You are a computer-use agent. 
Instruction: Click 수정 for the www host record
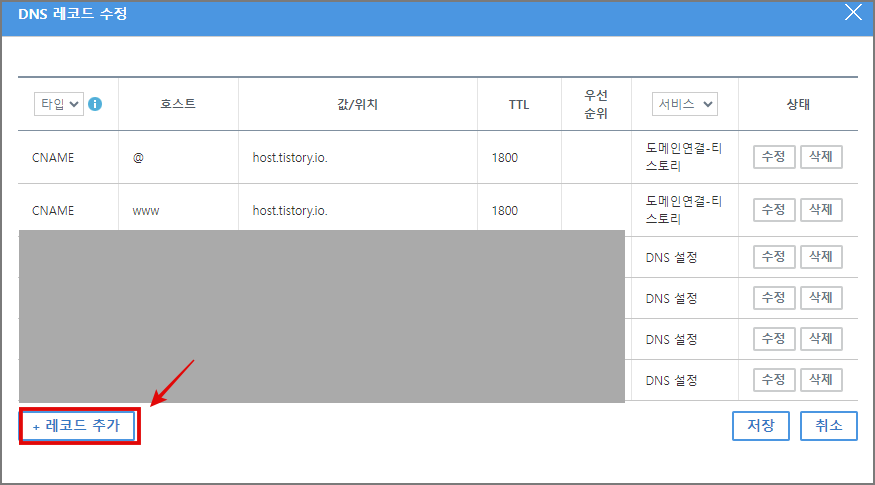coord(774,210)
